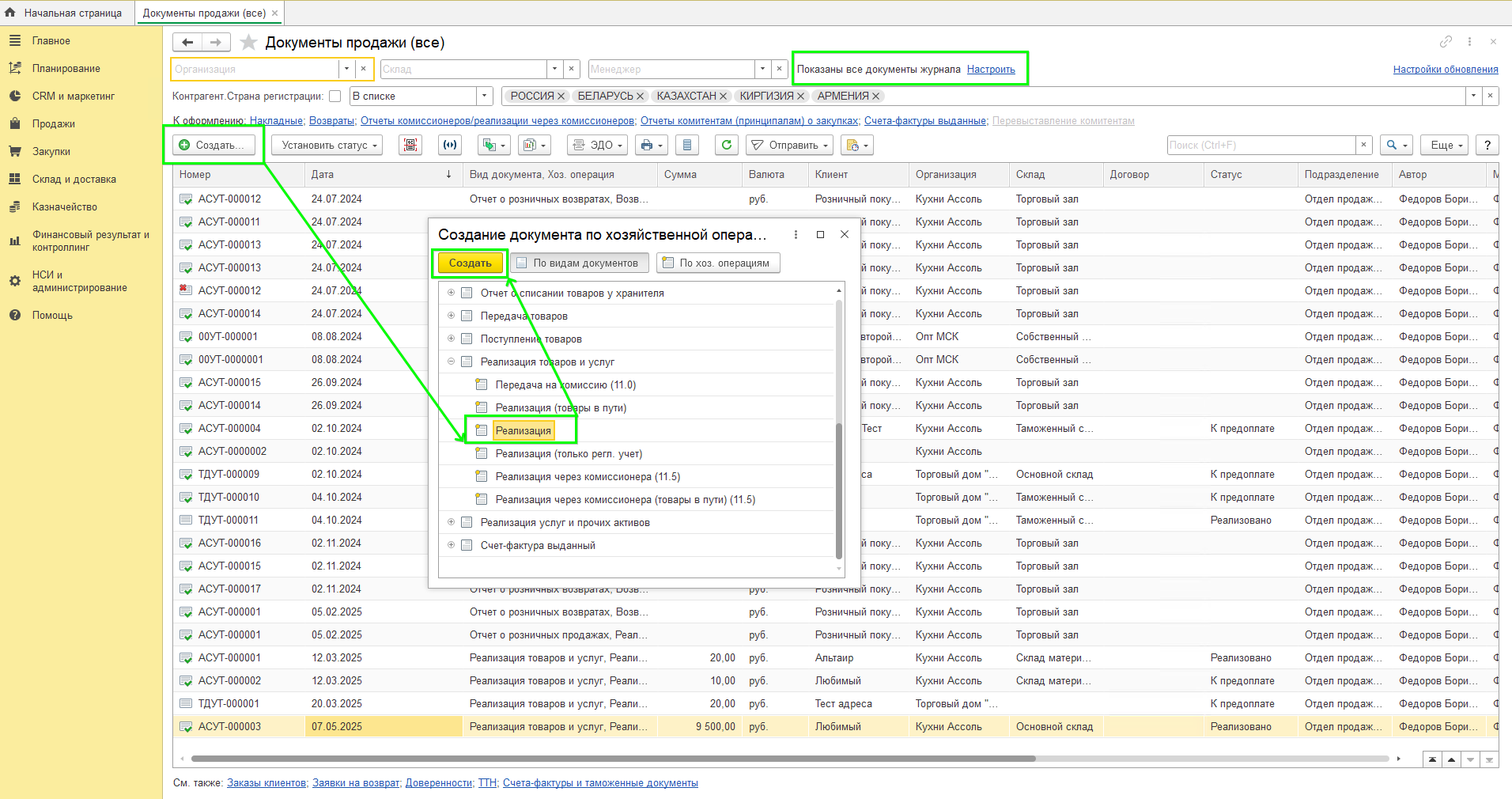Remove the АРМЕНИЯ tag from filter

(x=875, y=97)
